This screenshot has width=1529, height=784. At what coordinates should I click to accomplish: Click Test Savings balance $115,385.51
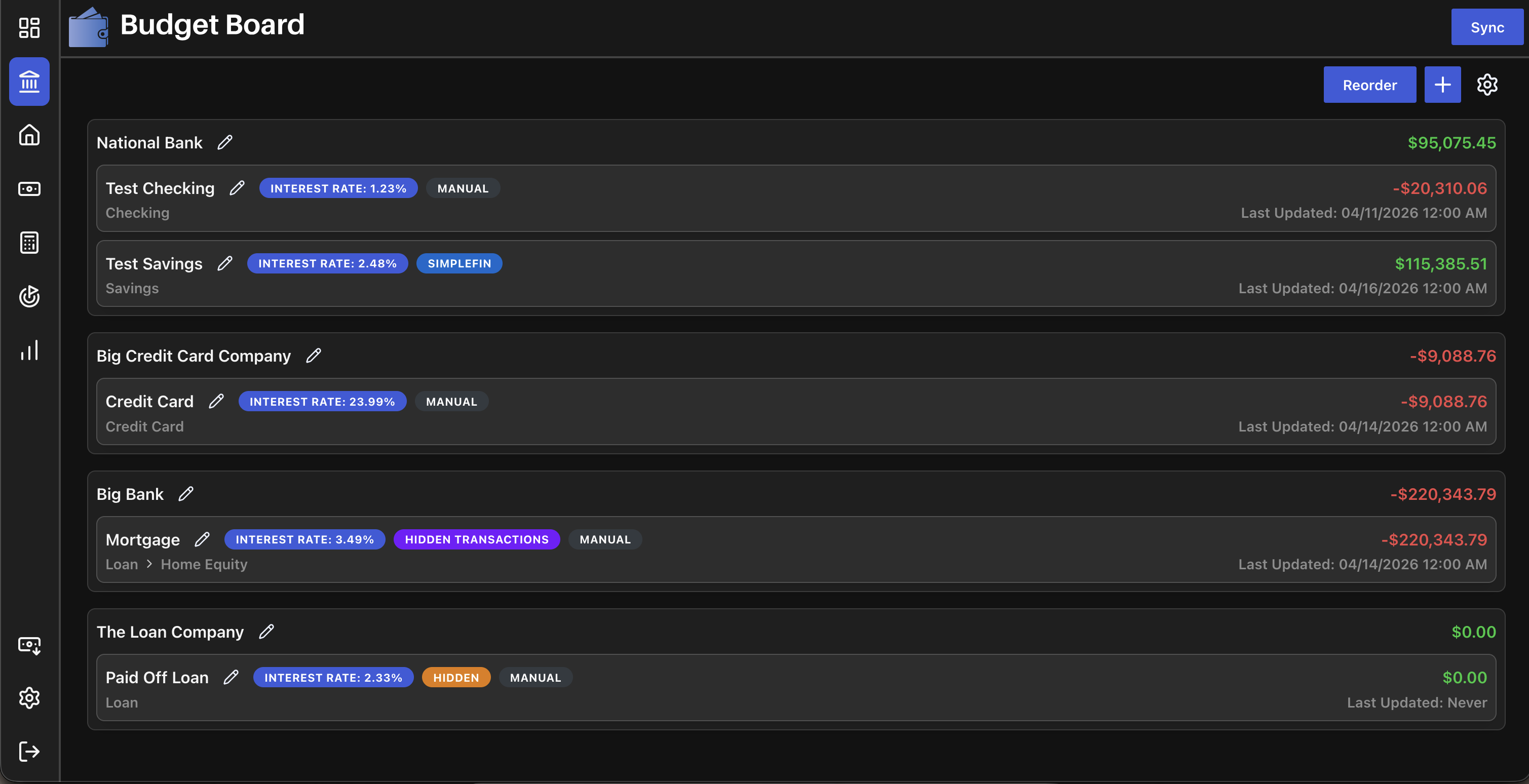1440,263
